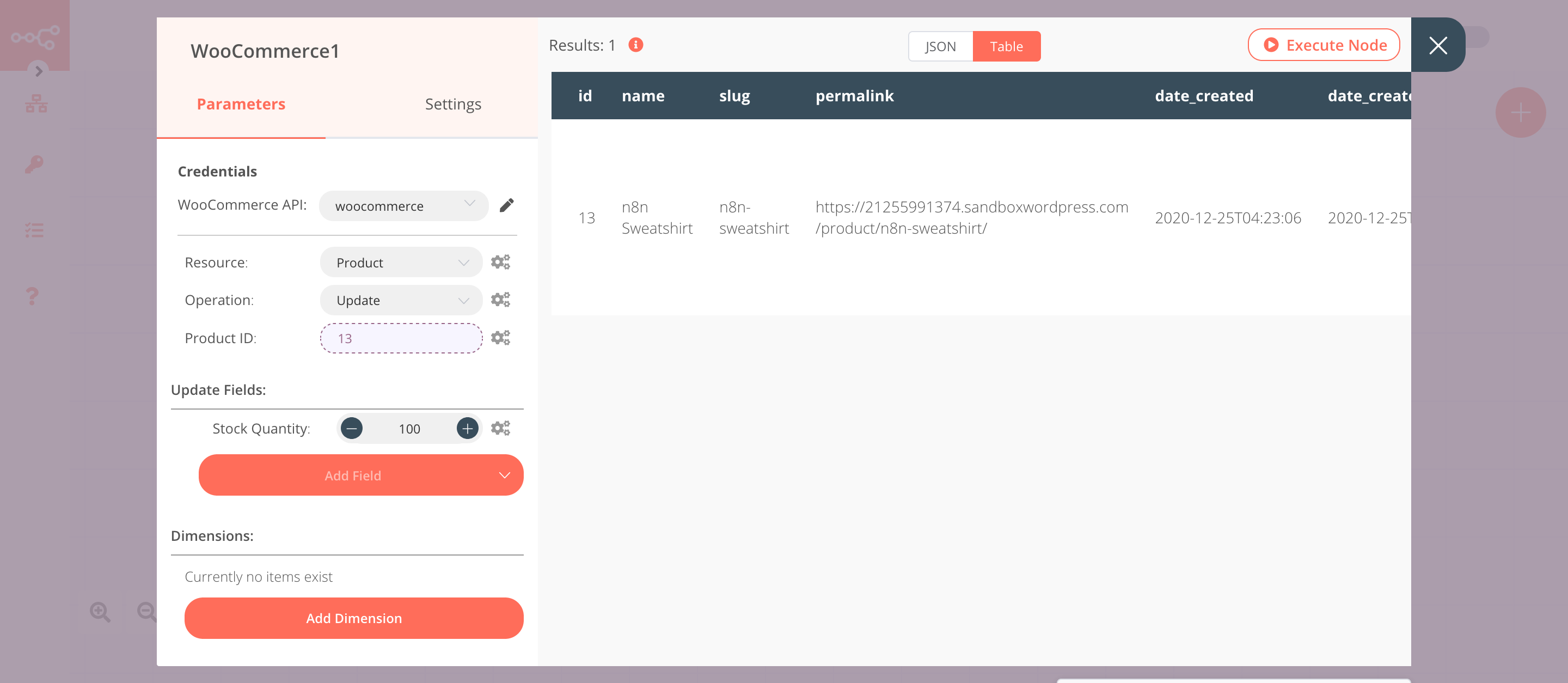Click the Execute Node button
This screenshot has height=683, width=1568.
click(x=1324, y=45)
